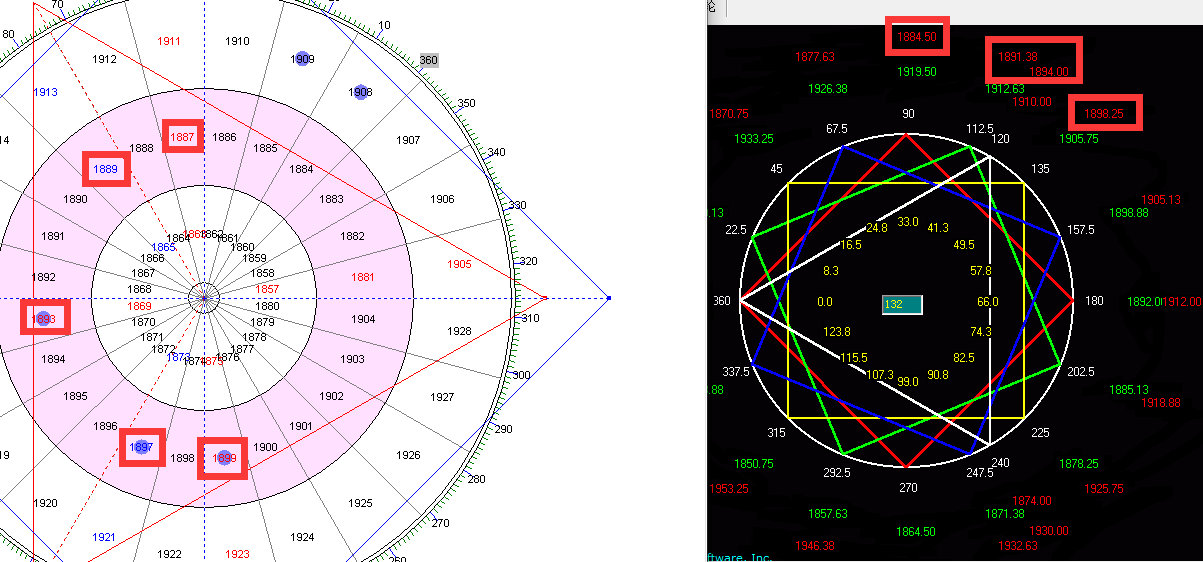Select the red 1881 cell
The image size is (1203, 562).
364,277
